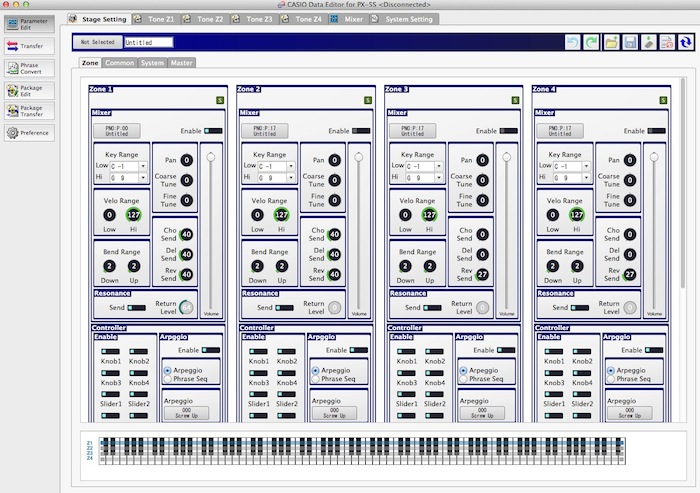
Task: Open Zone 4 Key Range Hi dropdown
Action: point(586,178)
